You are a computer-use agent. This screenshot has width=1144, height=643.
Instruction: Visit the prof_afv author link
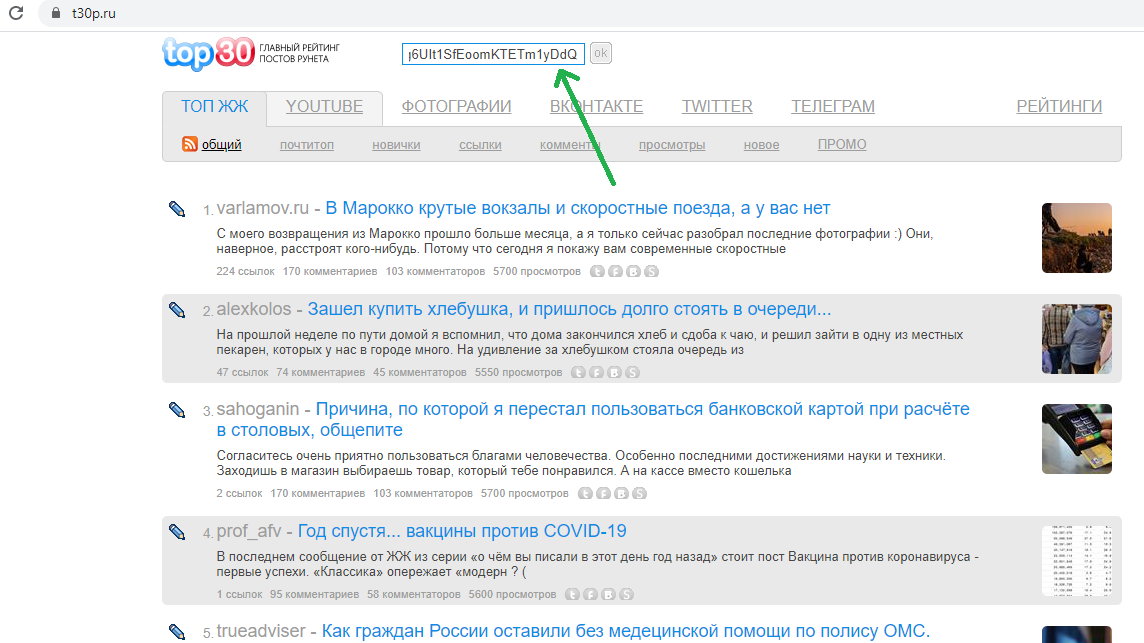click(x=249, y=531)
